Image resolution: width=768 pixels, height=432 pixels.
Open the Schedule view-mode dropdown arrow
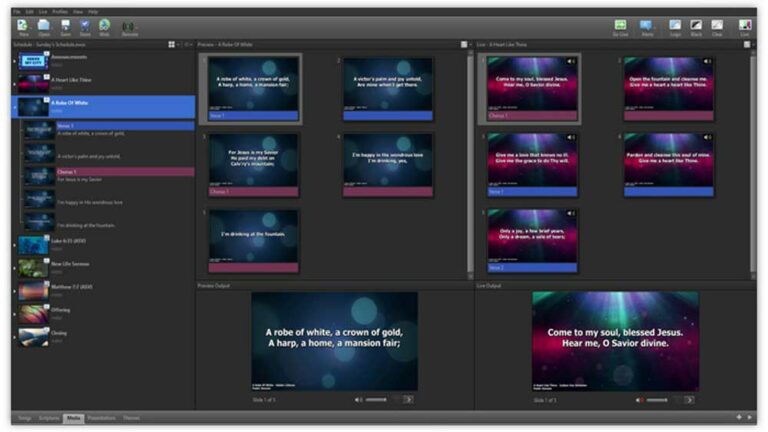(x=178, y=45)
